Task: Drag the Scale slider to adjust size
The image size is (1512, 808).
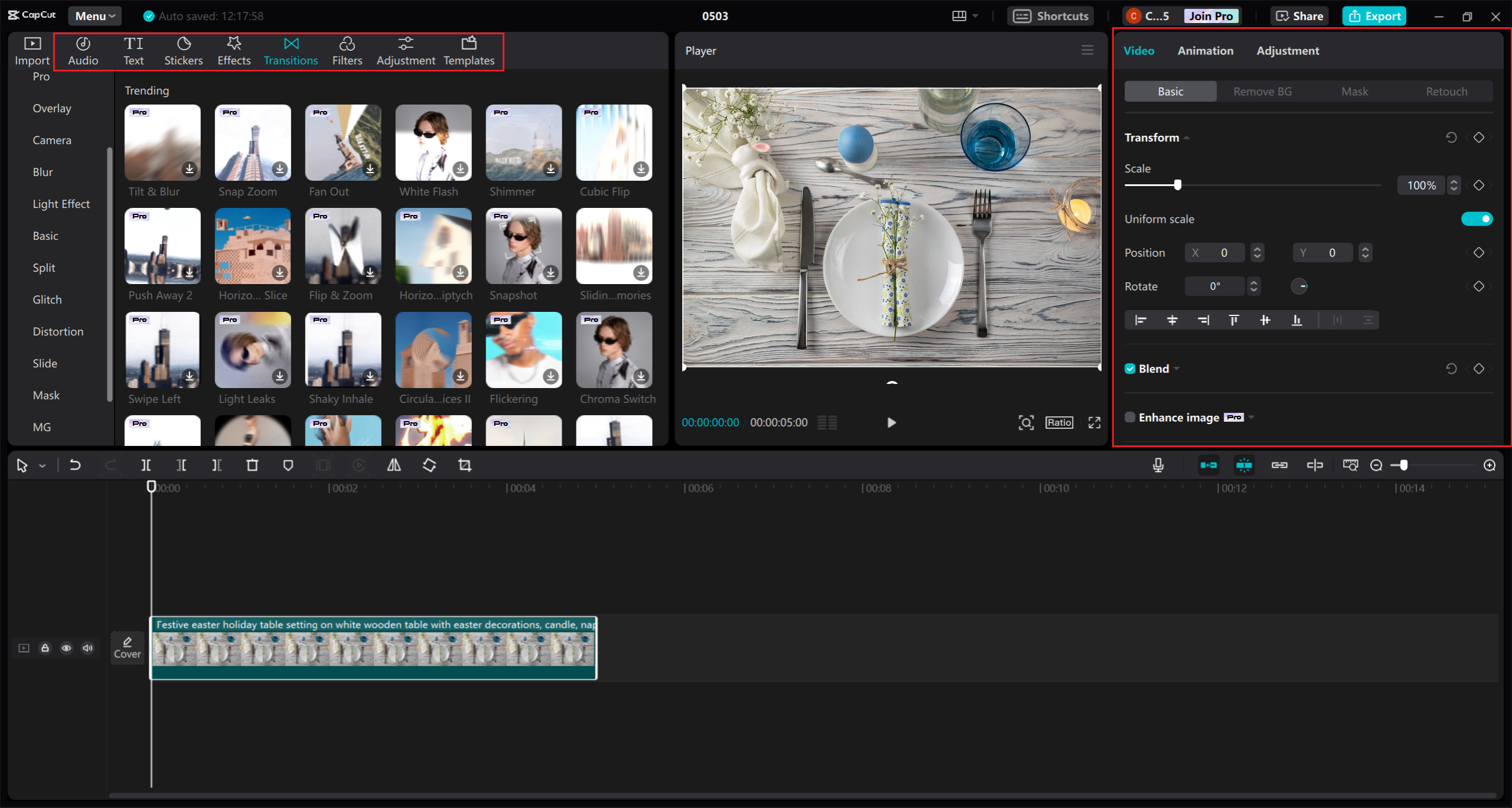Action: (x=1178, y=185)
